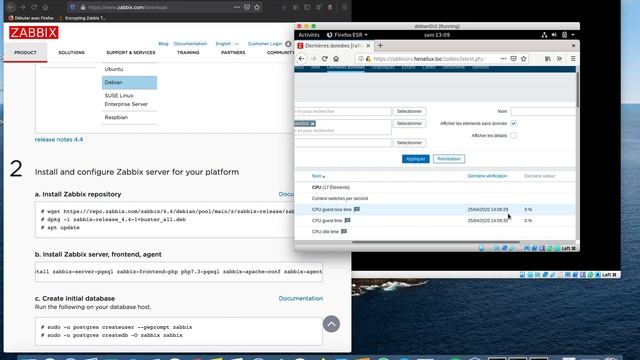This screenshot has height=360, width=640.
Task: Open the English language dropdown
Action: (227, 44)
